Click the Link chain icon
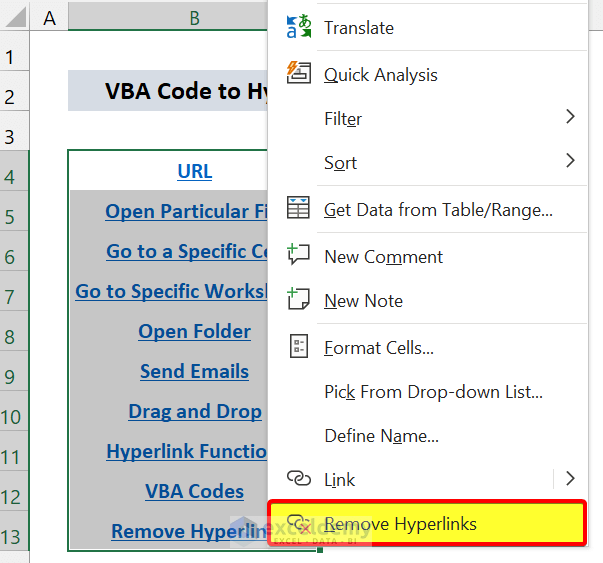Viewport: 603px width, 563px height. point(299,480)
